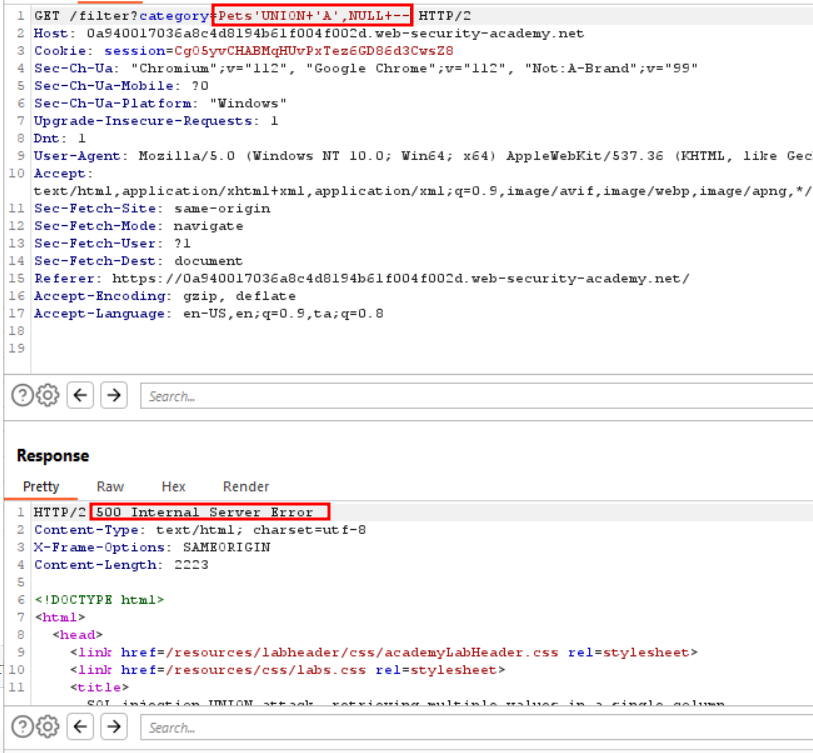This screenshot has height=753, width=813.
Task: Click the Content-Length: 2223 line
Action: 121,565
